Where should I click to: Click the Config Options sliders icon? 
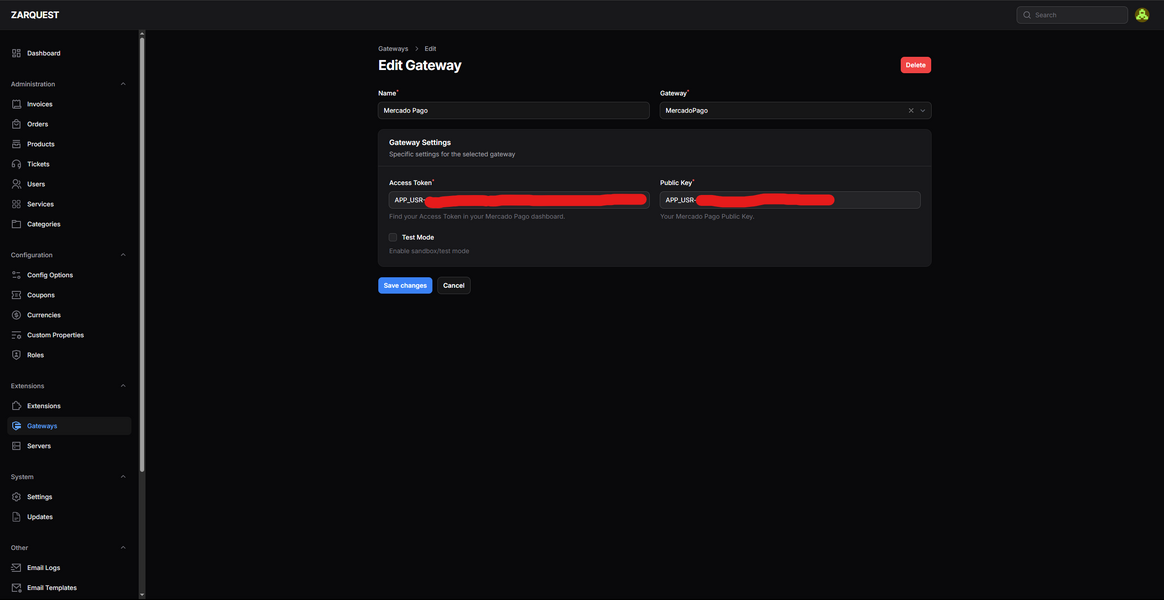[16, 275]
